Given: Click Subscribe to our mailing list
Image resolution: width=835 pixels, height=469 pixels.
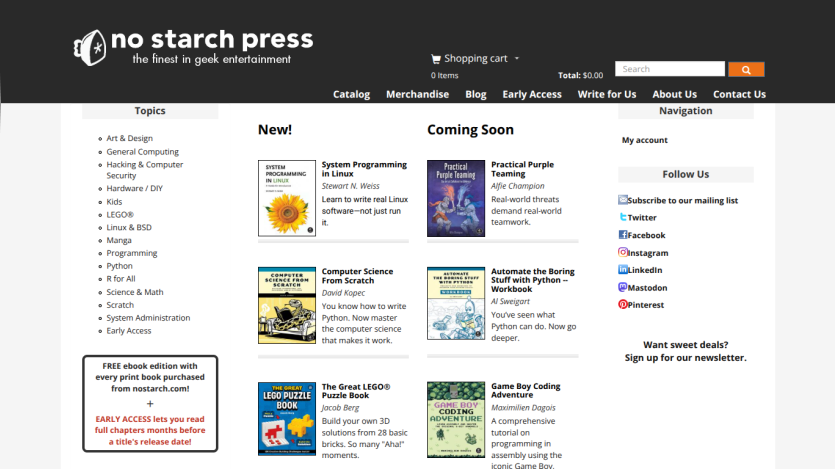Looking at the screenshot, I should coord(683,200).
